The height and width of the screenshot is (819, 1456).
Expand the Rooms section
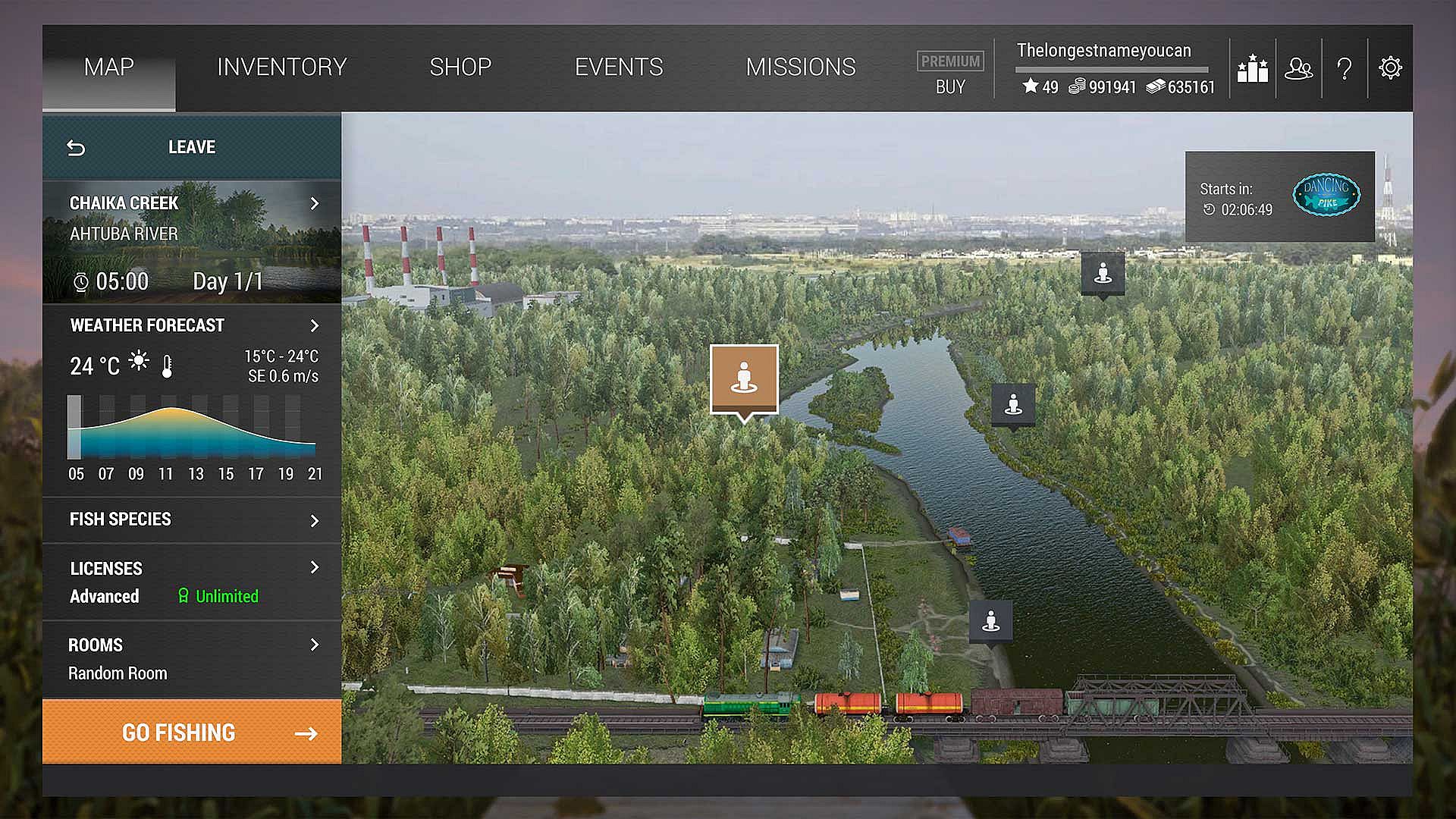point(314,645)
